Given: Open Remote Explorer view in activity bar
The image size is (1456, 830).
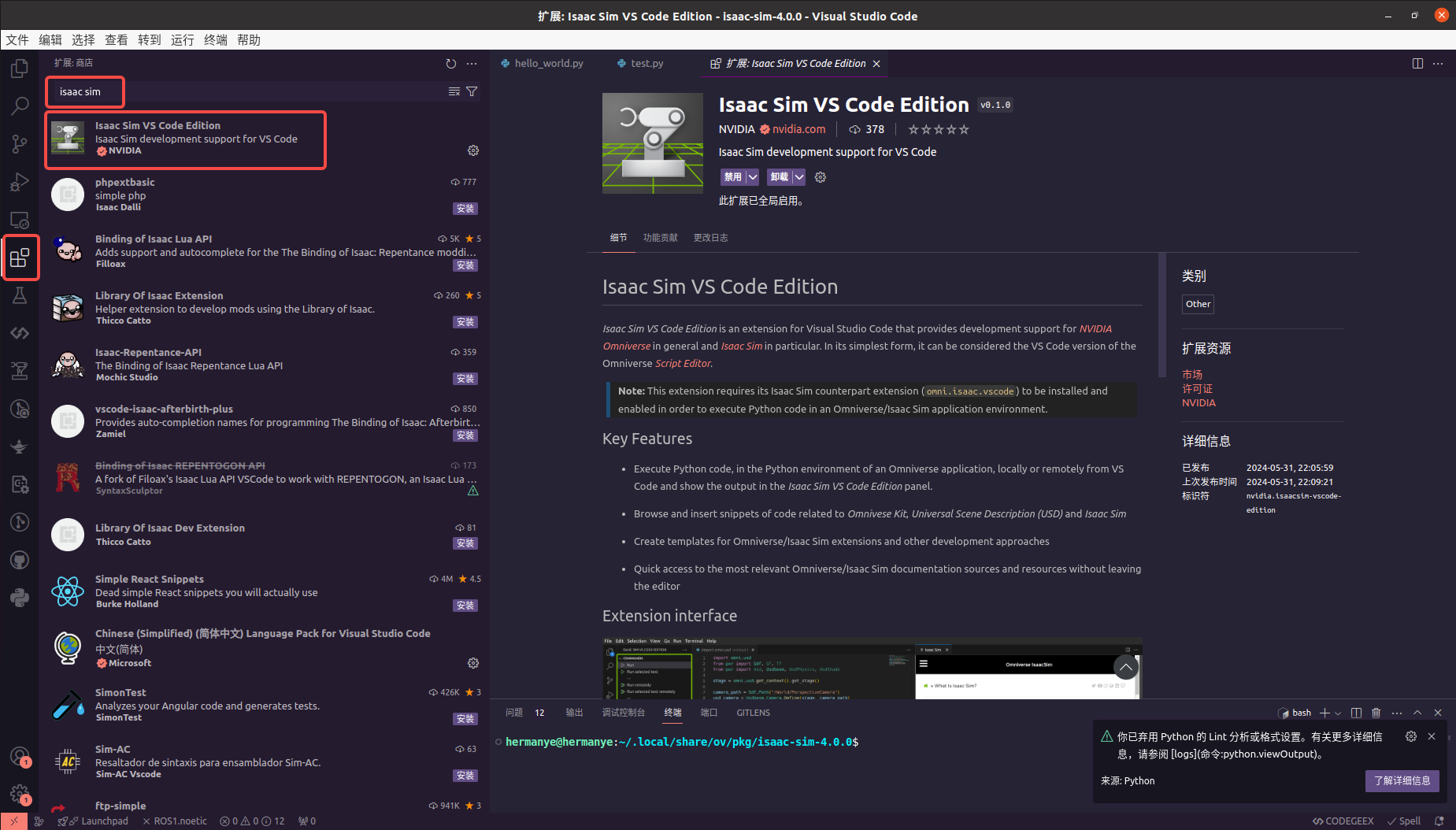Looking at the screenshot, I should tap(20, 220).
